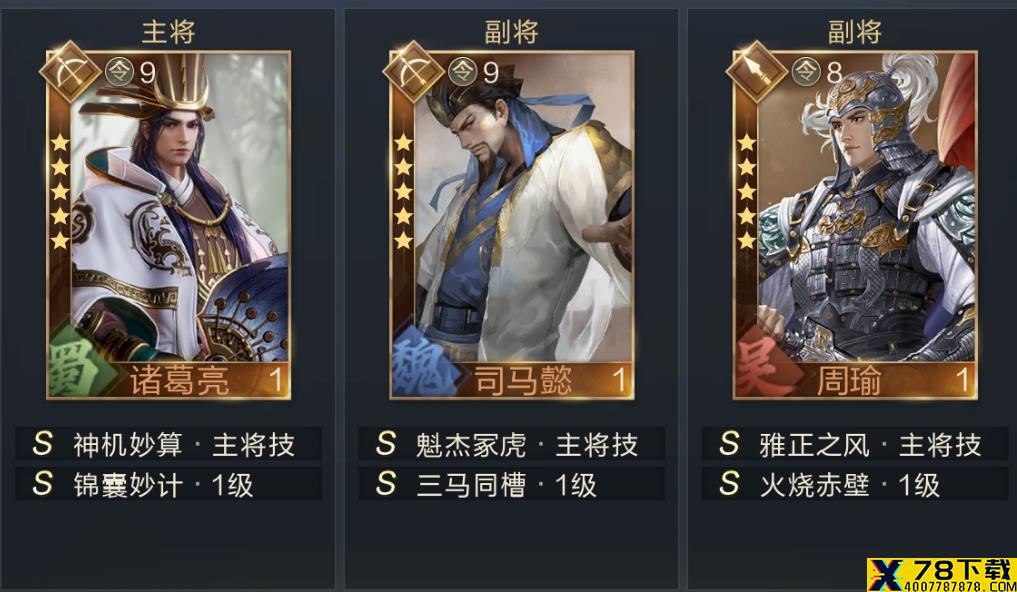
Task: Click the 主将 slot header label
Action: point(169,32)
